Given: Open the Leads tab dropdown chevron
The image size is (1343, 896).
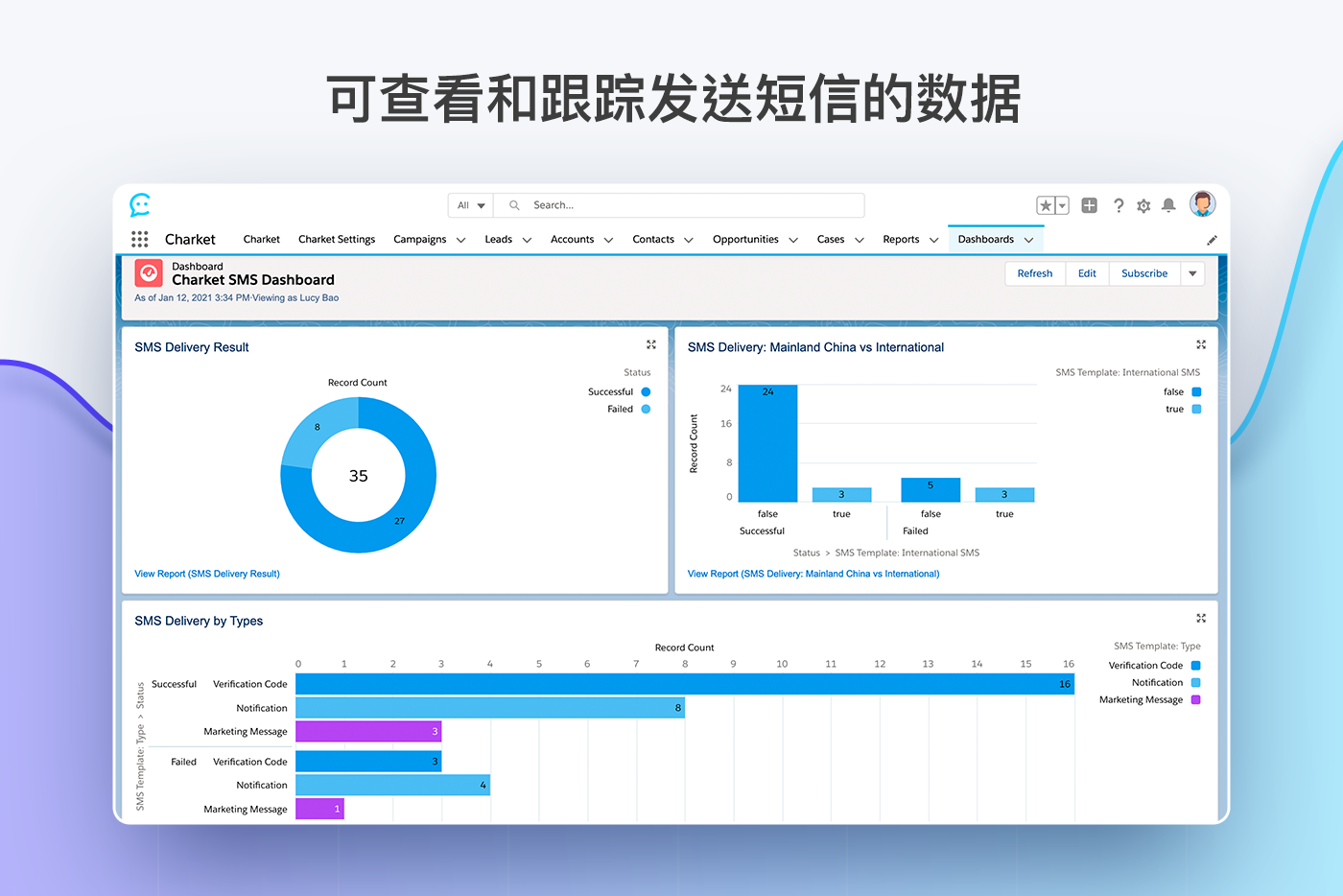Looking at the screenshot, I should pyautogui.click(x=527, y=240).
